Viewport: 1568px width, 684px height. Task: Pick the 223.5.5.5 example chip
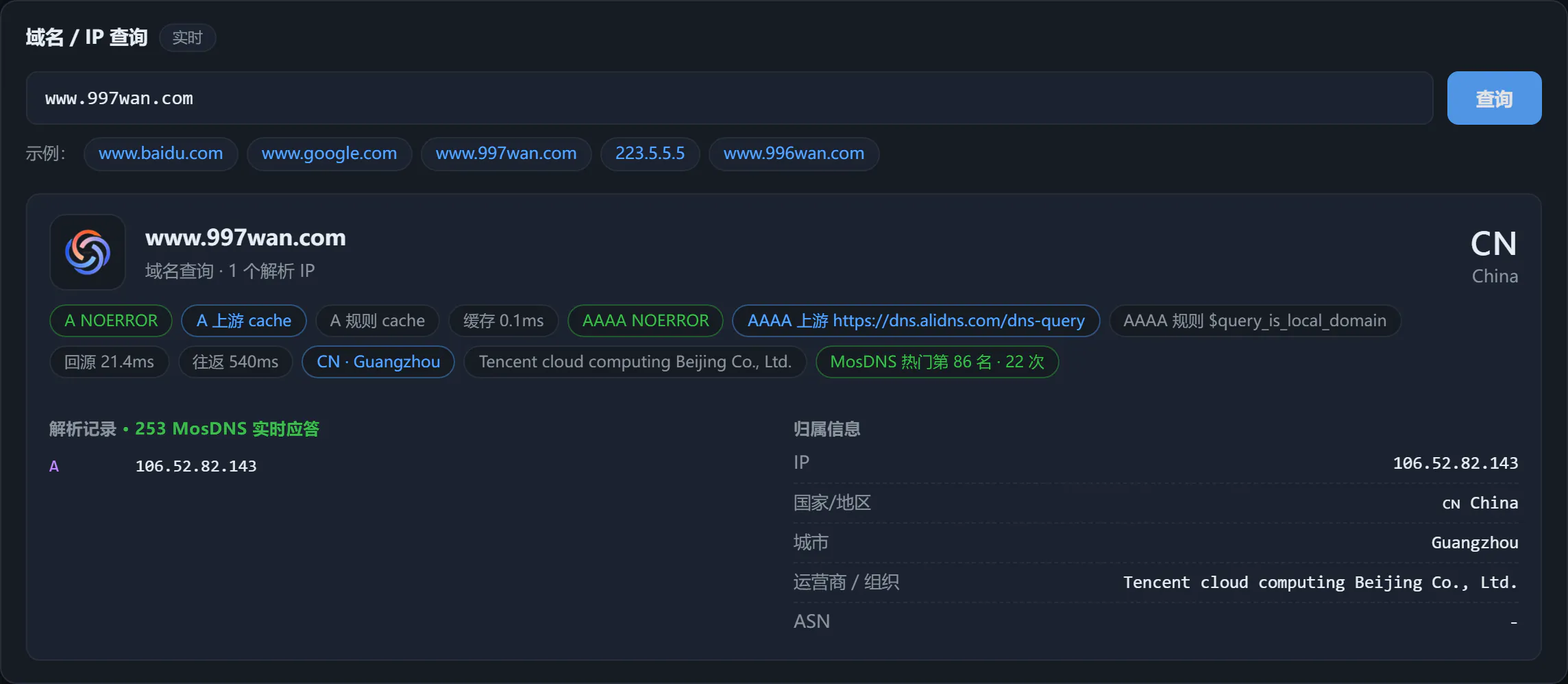click(650, 154)
